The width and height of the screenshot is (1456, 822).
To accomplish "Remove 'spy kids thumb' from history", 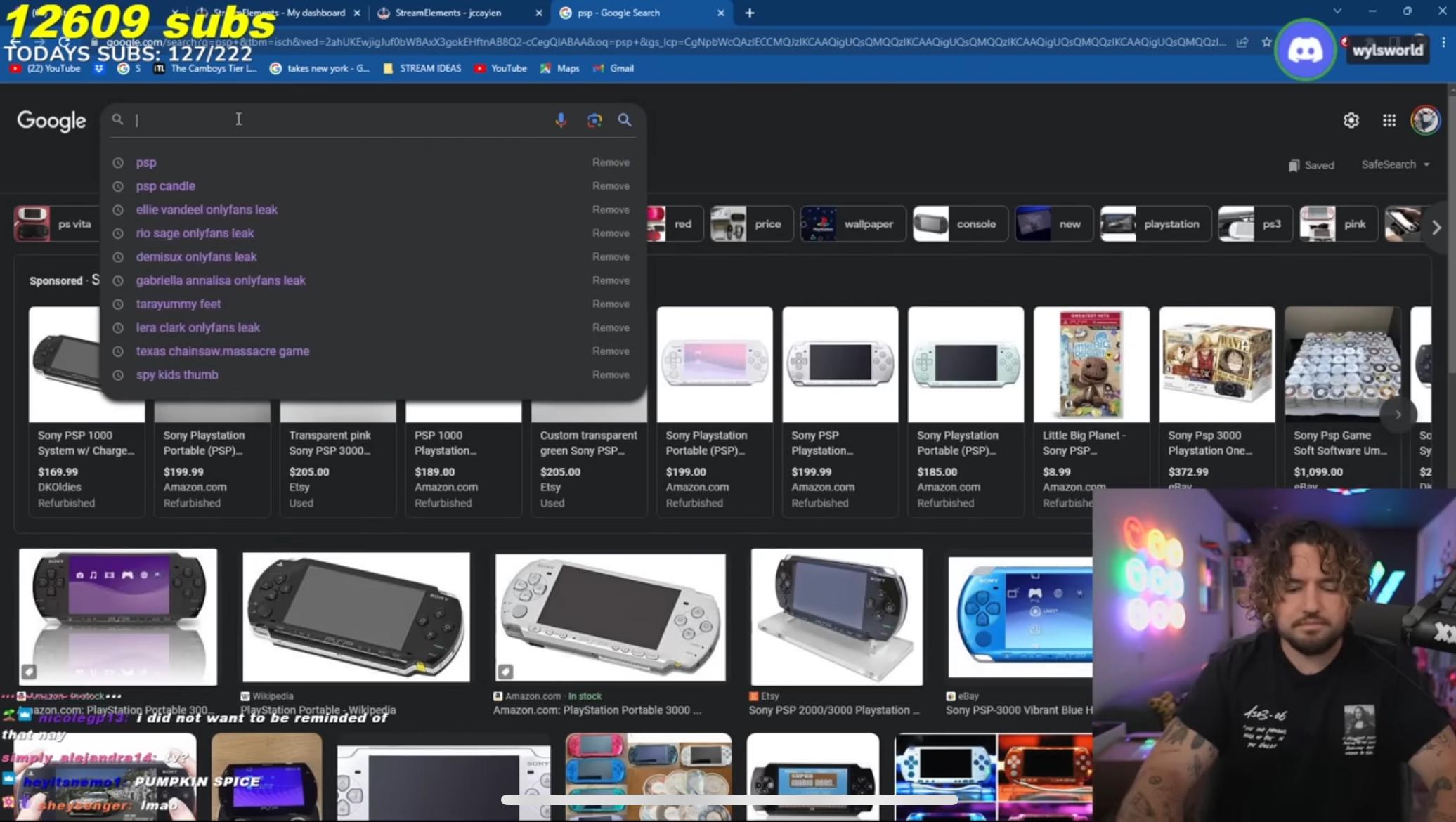I will click(x=610, y=375).
